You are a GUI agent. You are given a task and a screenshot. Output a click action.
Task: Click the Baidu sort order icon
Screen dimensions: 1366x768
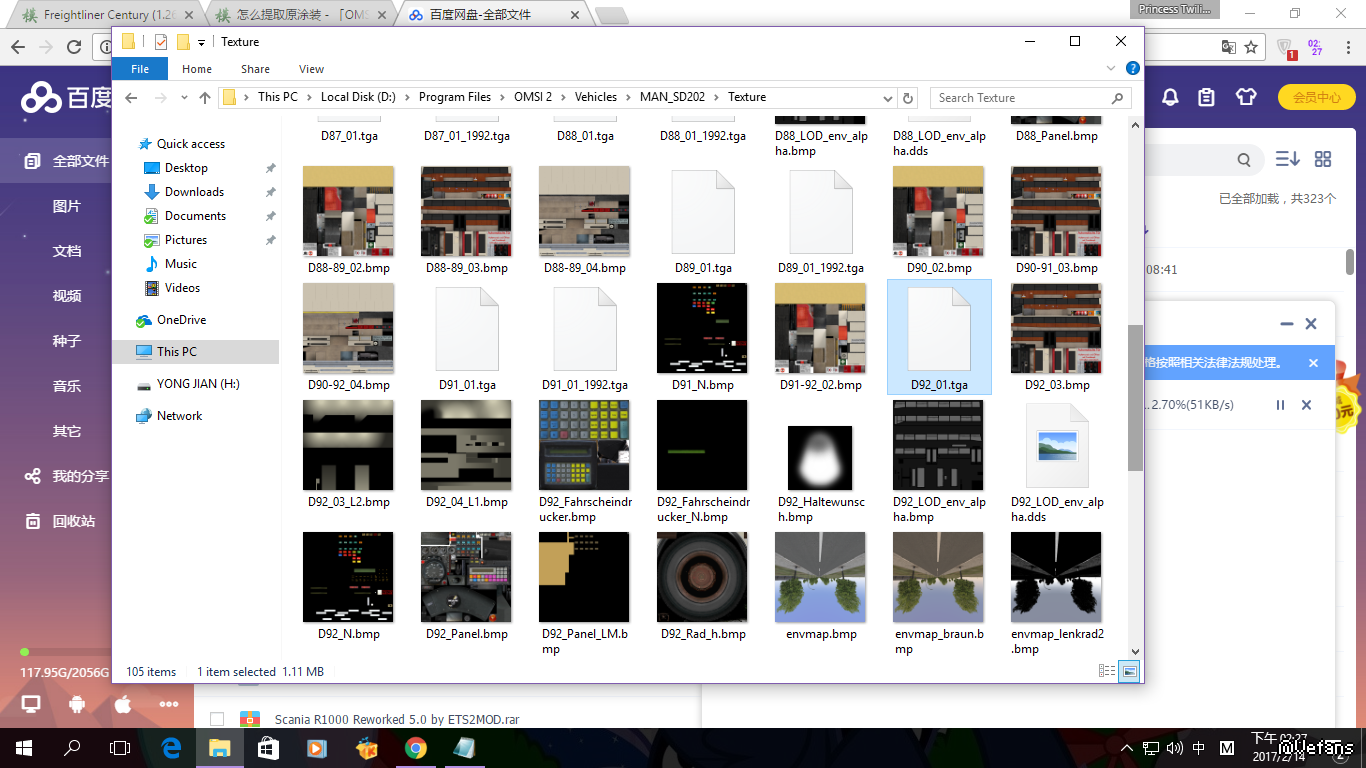tap(1287, 159)
